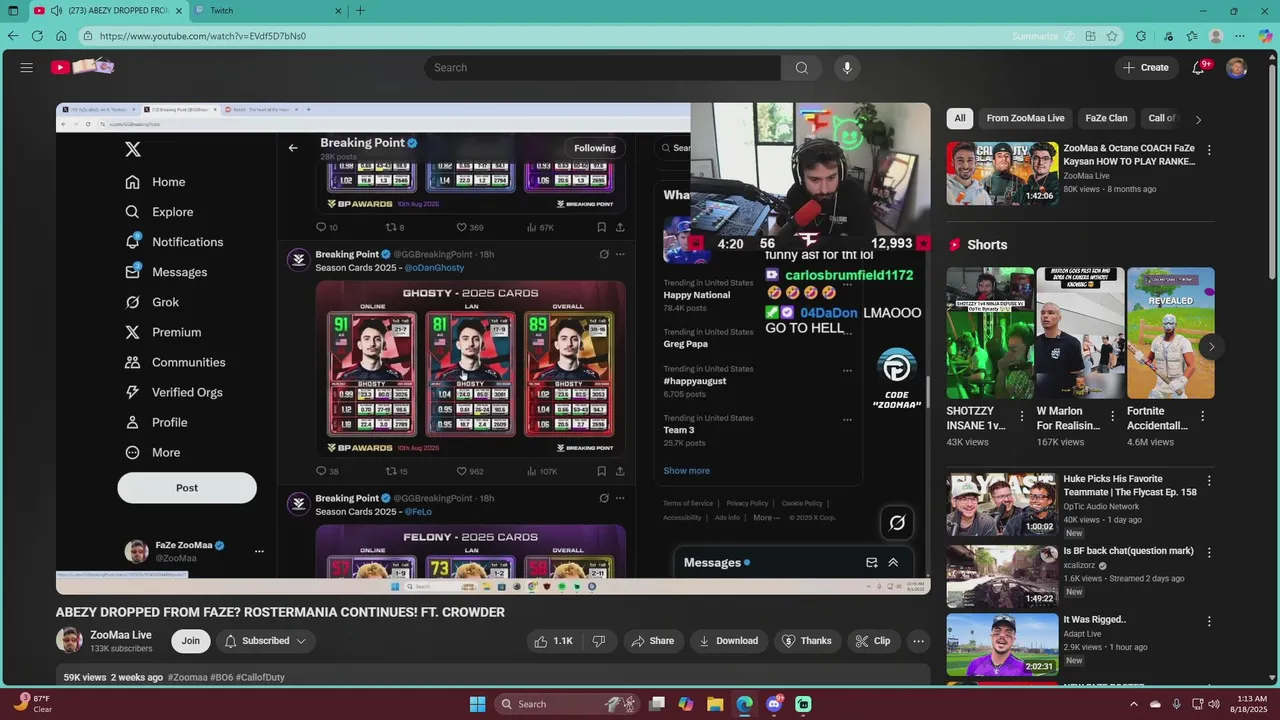
Task: Click the Windows taskbar search box
Action: click(x=566, y=704)
